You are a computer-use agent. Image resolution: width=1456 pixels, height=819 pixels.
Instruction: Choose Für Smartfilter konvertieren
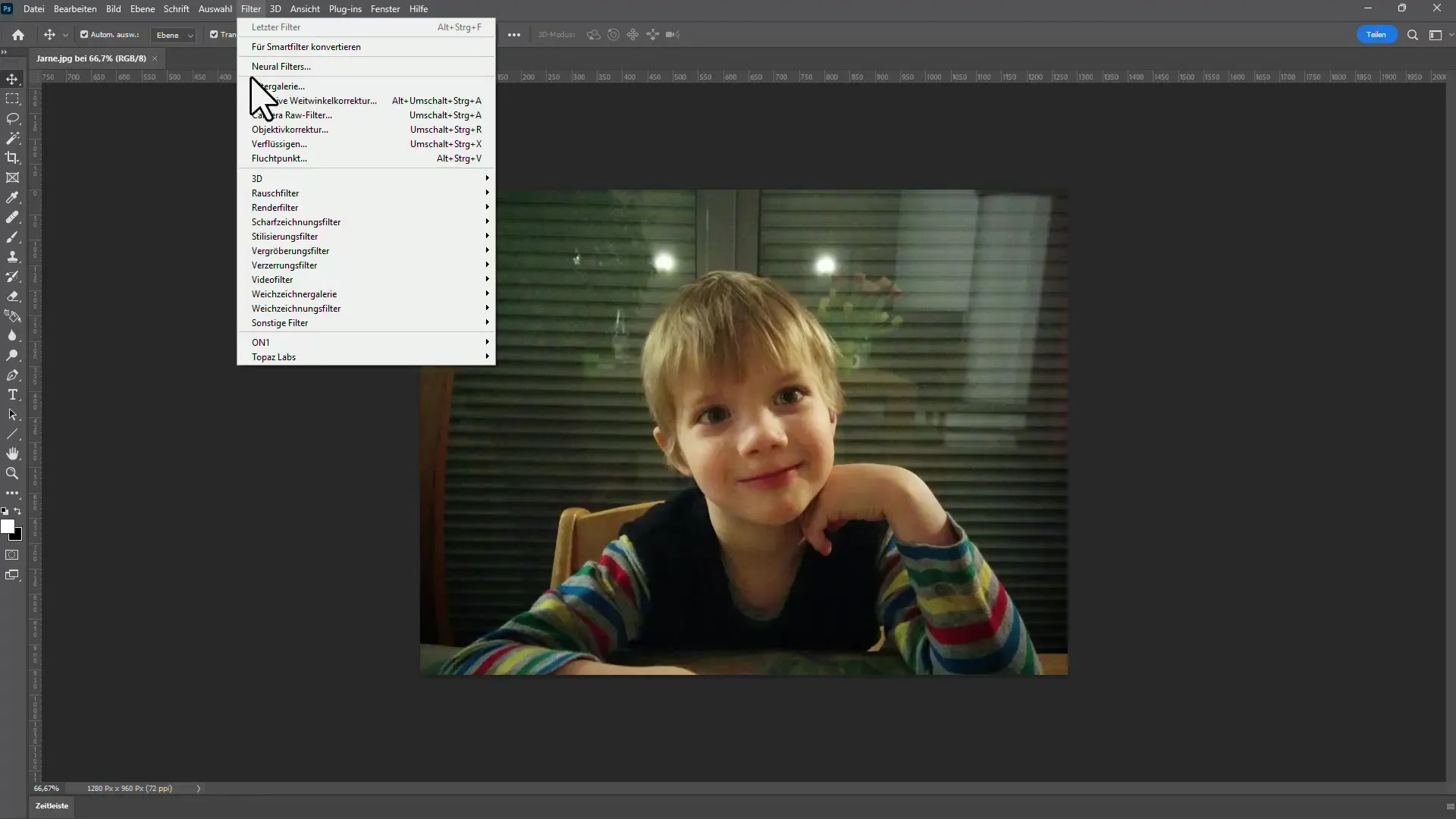tap(366, 46)
